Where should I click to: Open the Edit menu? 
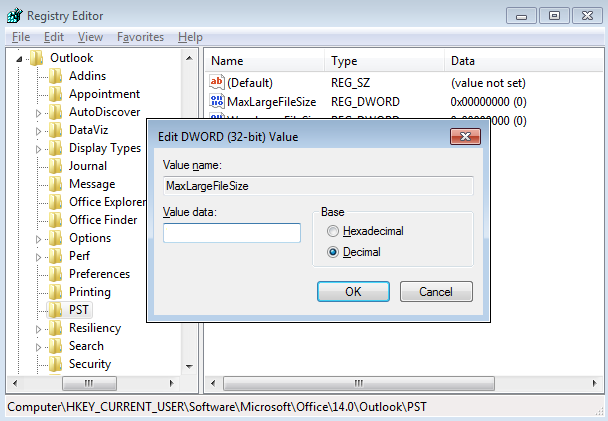pyautogui.click(x=54, y=37)
